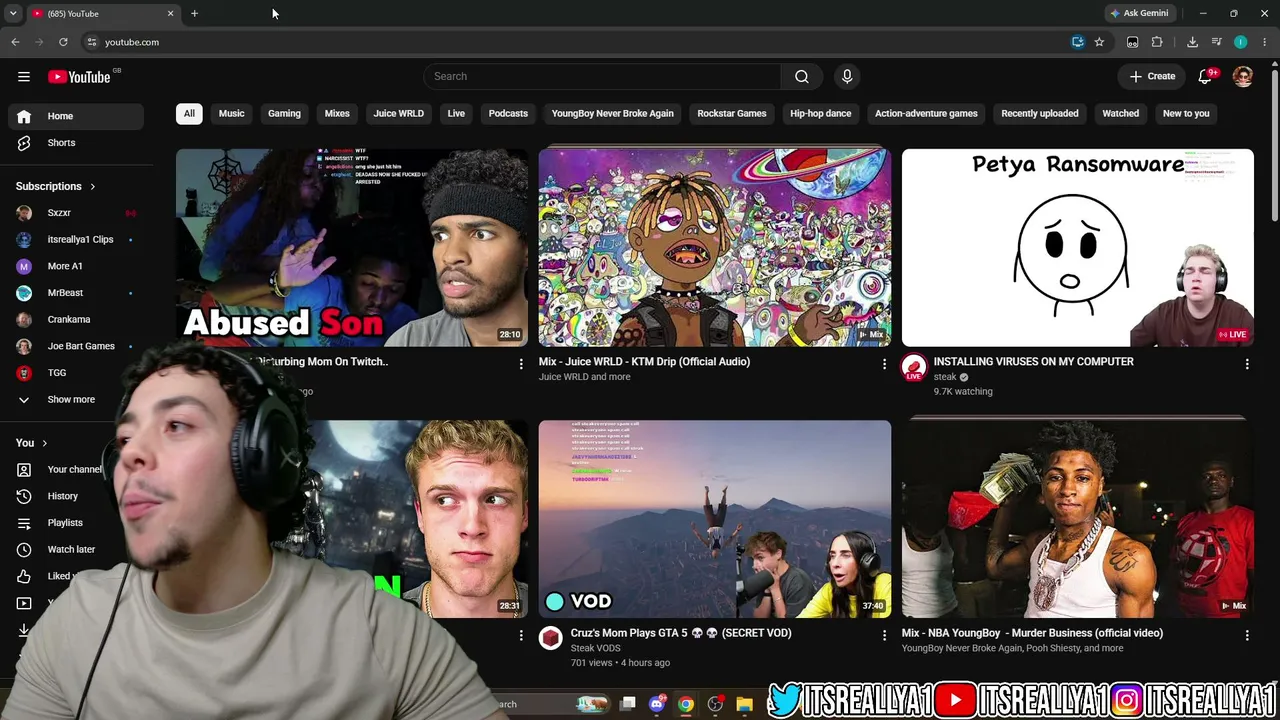
Task: Open History in sidebar
Action: pyautogui.click(x=62, y=496)
